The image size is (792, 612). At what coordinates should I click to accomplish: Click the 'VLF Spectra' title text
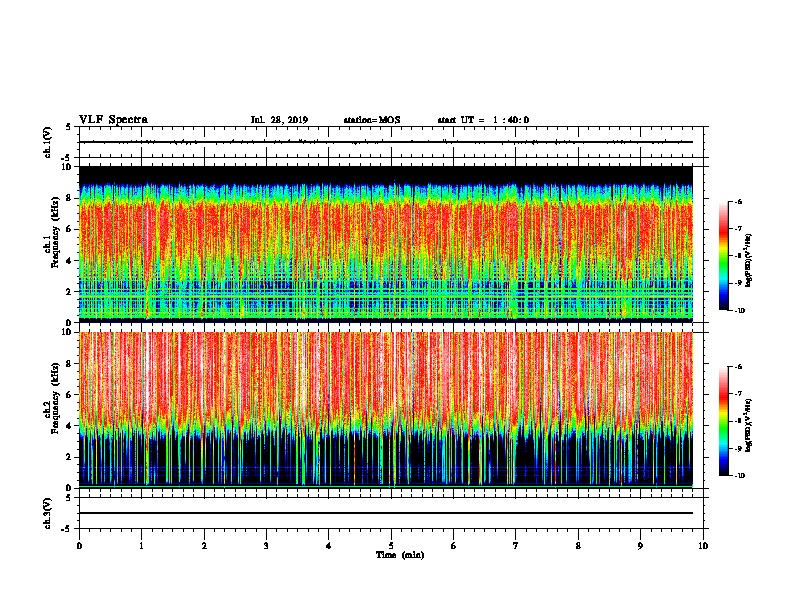click(x=113, y=120)
